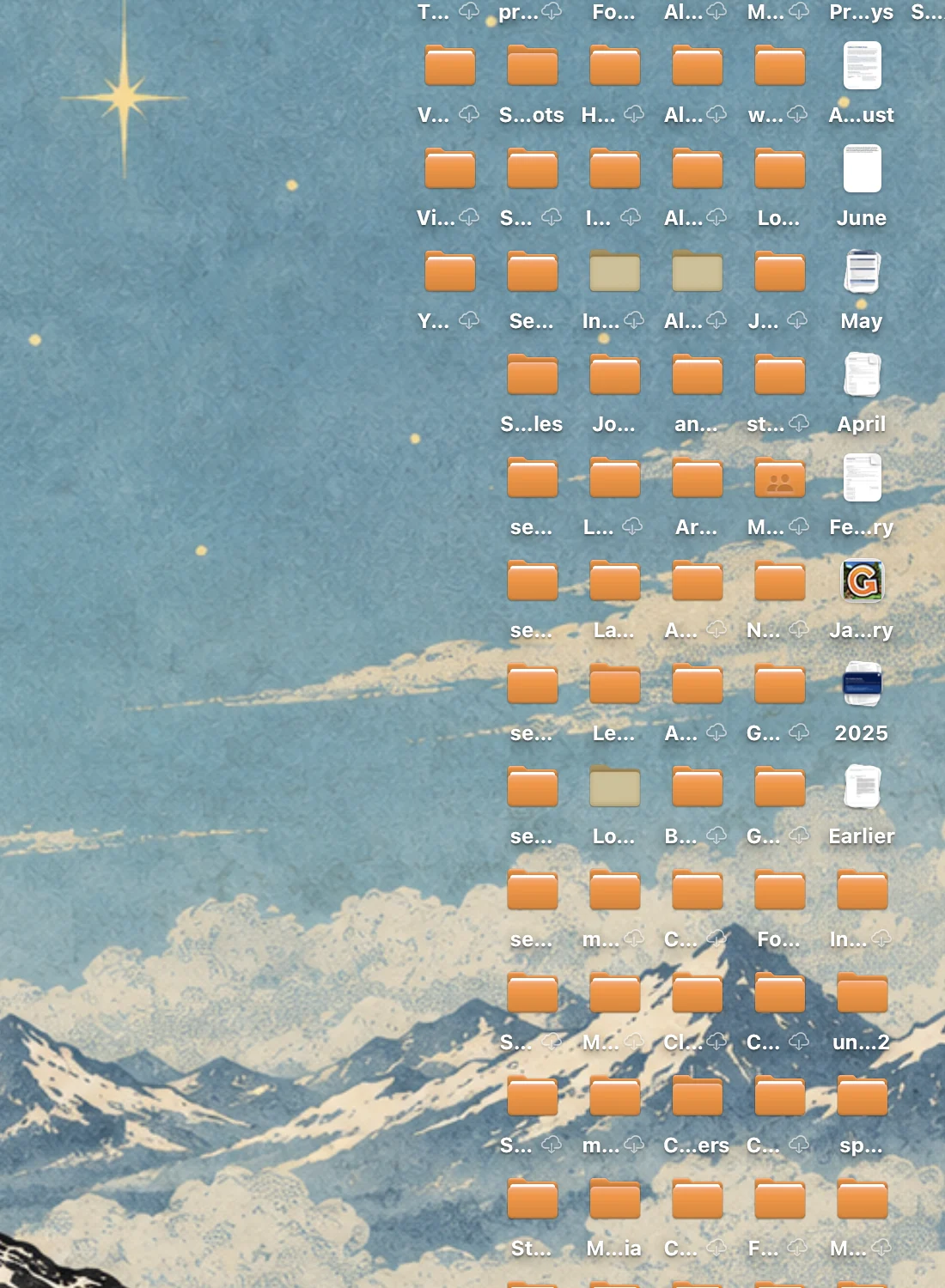The height and width of the screenshot is (1288, 945).
Task: Click cloud download icon beside "Y..."
Action: (x=469, y=319)
